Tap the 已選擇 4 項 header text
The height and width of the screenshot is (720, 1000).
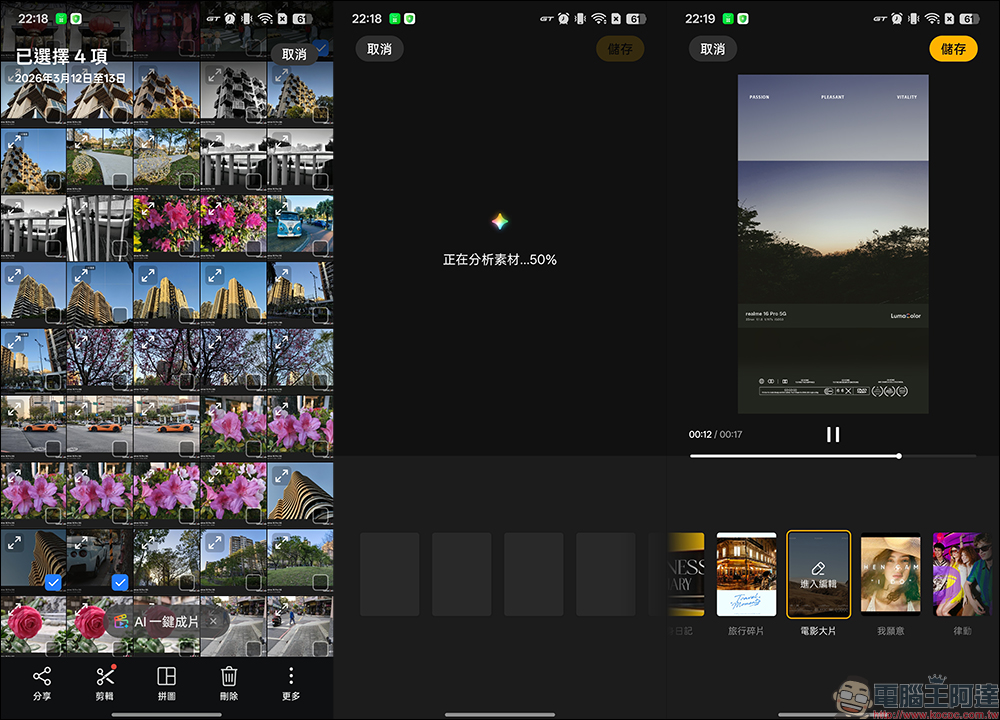[x=61, y=57]
